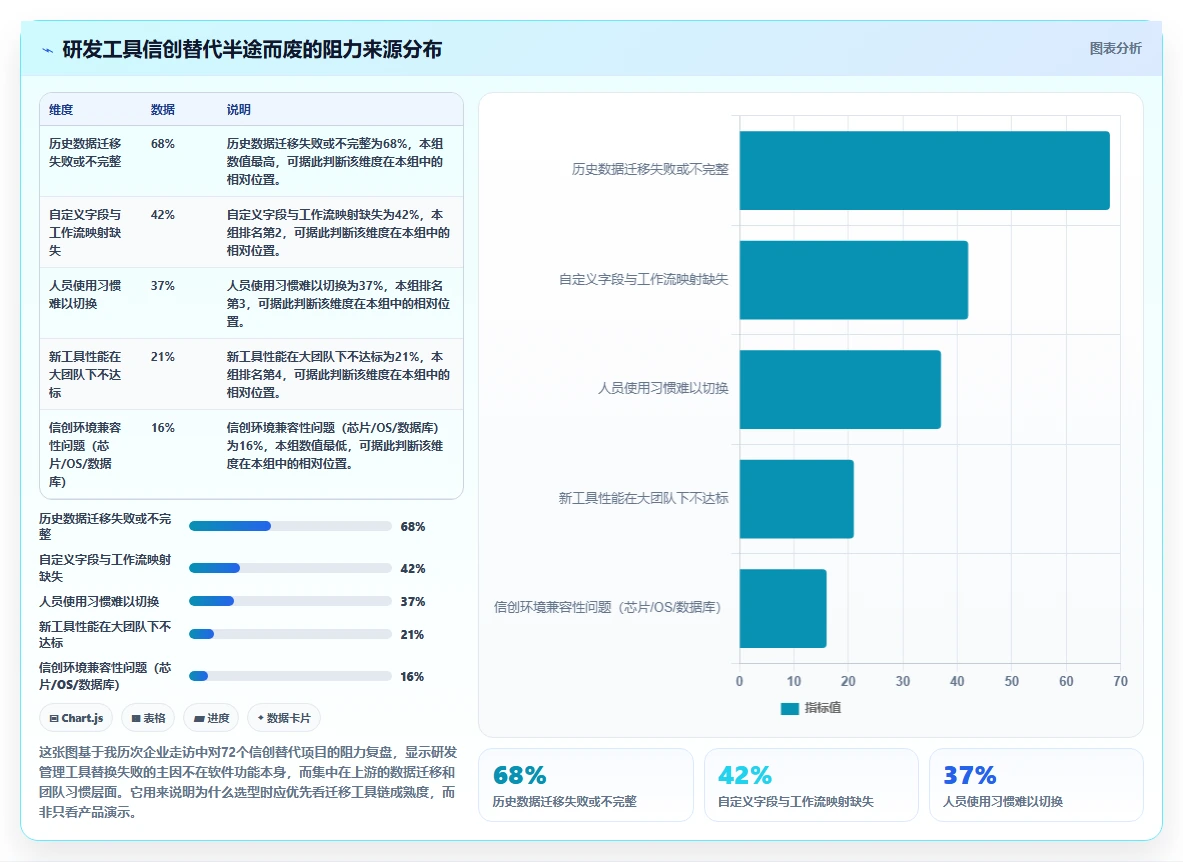The height and width of the screenshot is (862, 1183).
Task: Click the chart bar for 信创环境兼容性问题
Action: 782,608
